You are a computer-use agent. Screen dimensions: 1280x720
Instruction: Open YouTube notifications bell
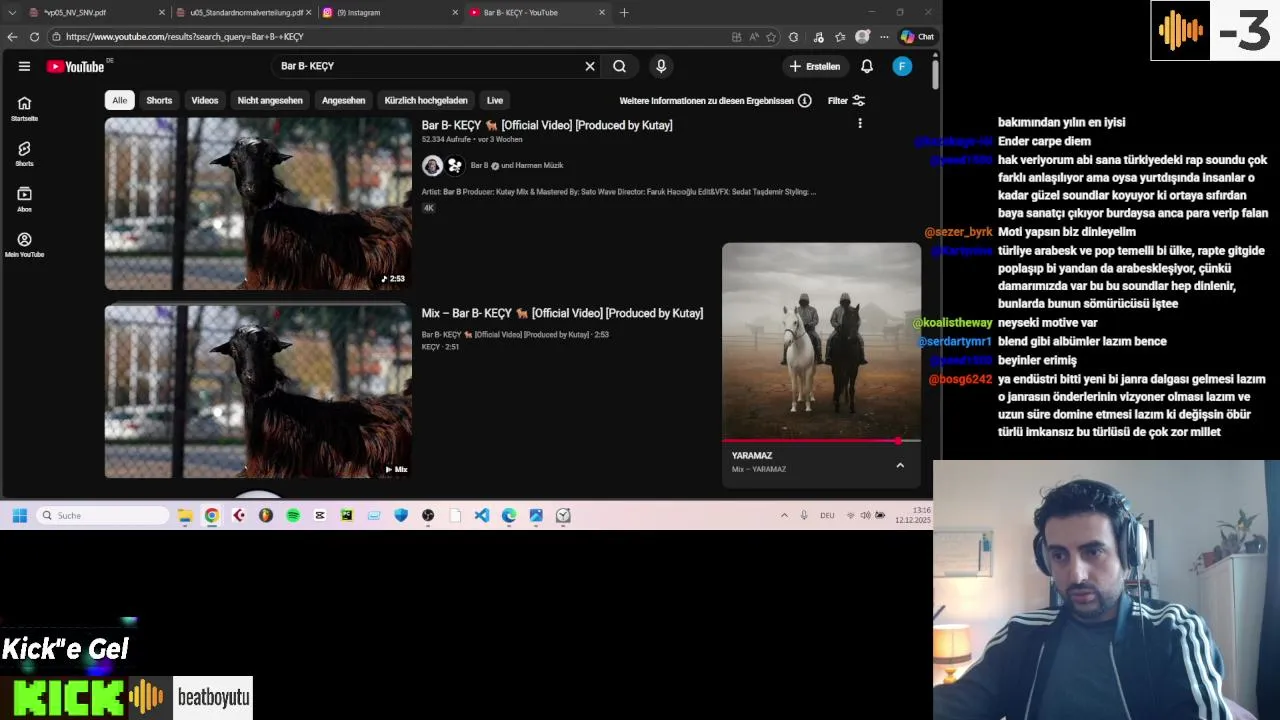(867, 66)
